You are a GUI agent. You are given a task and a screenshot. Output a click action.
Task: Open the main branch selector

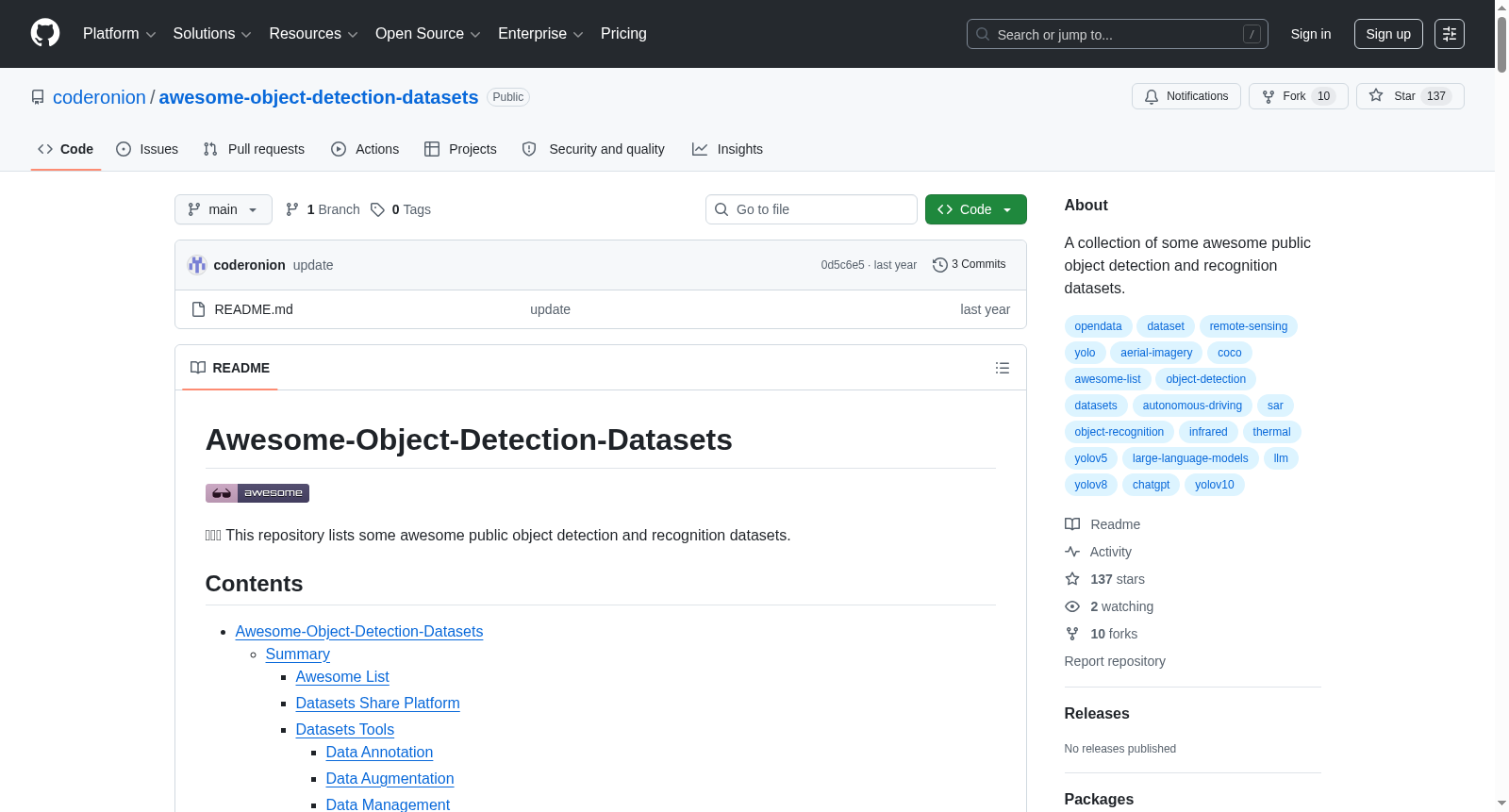(x=224, y=209)
